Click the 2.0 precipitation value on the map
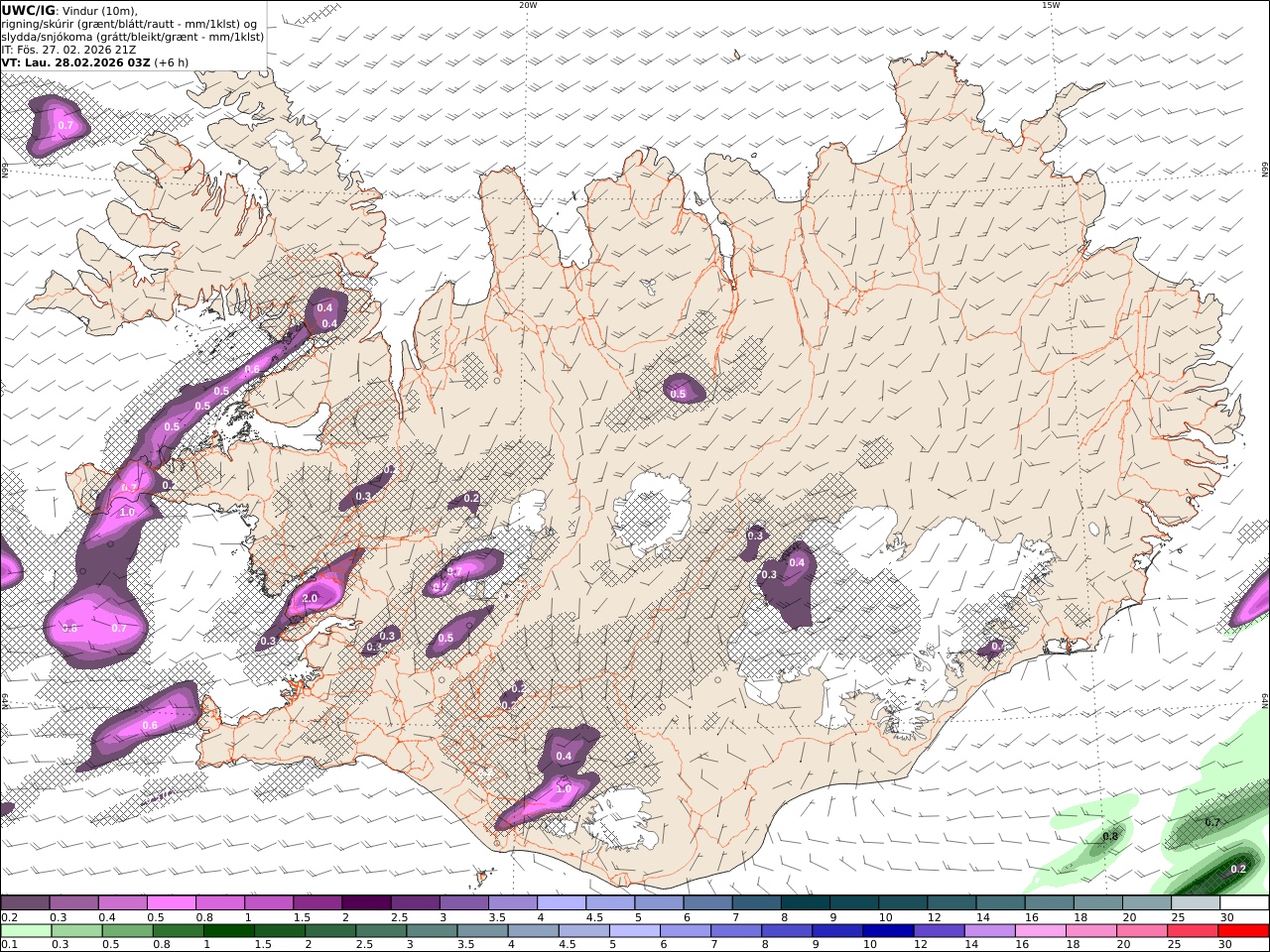The image size is (1270, 952). point(310,599)
